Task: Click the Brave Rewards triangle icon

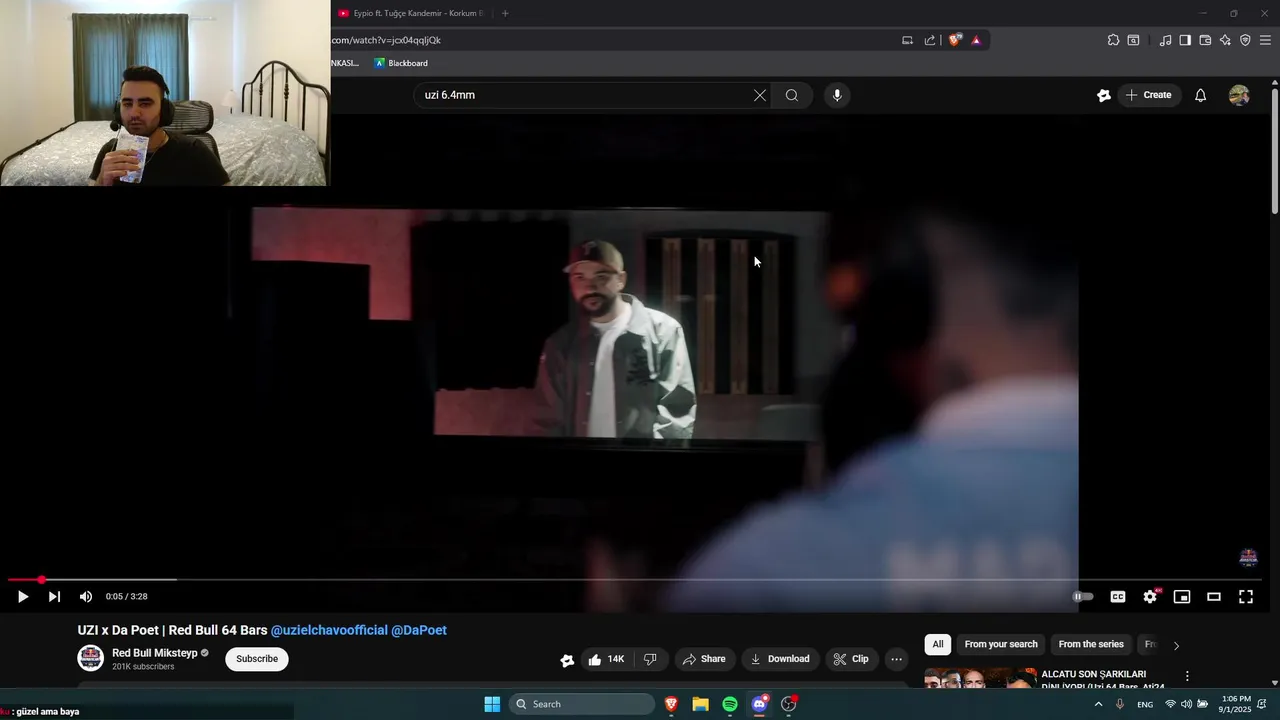Action: pos(976,40)
